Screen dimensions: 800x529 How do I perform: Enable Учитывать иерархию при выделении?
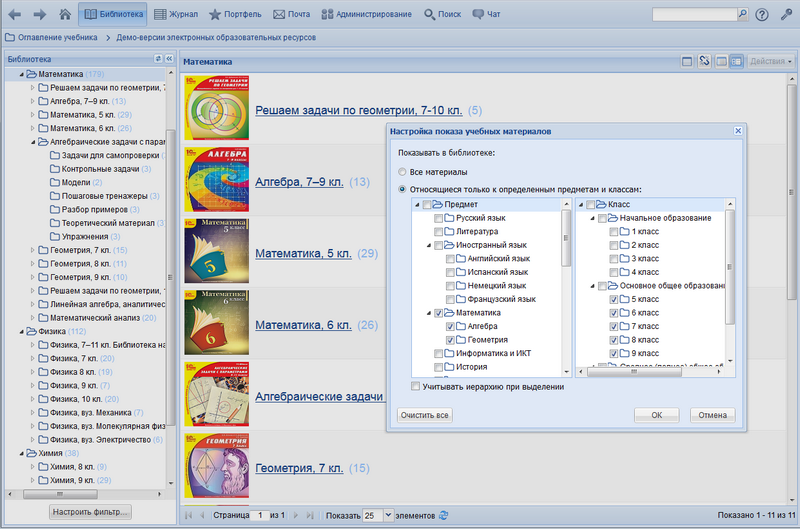(416, 387)
